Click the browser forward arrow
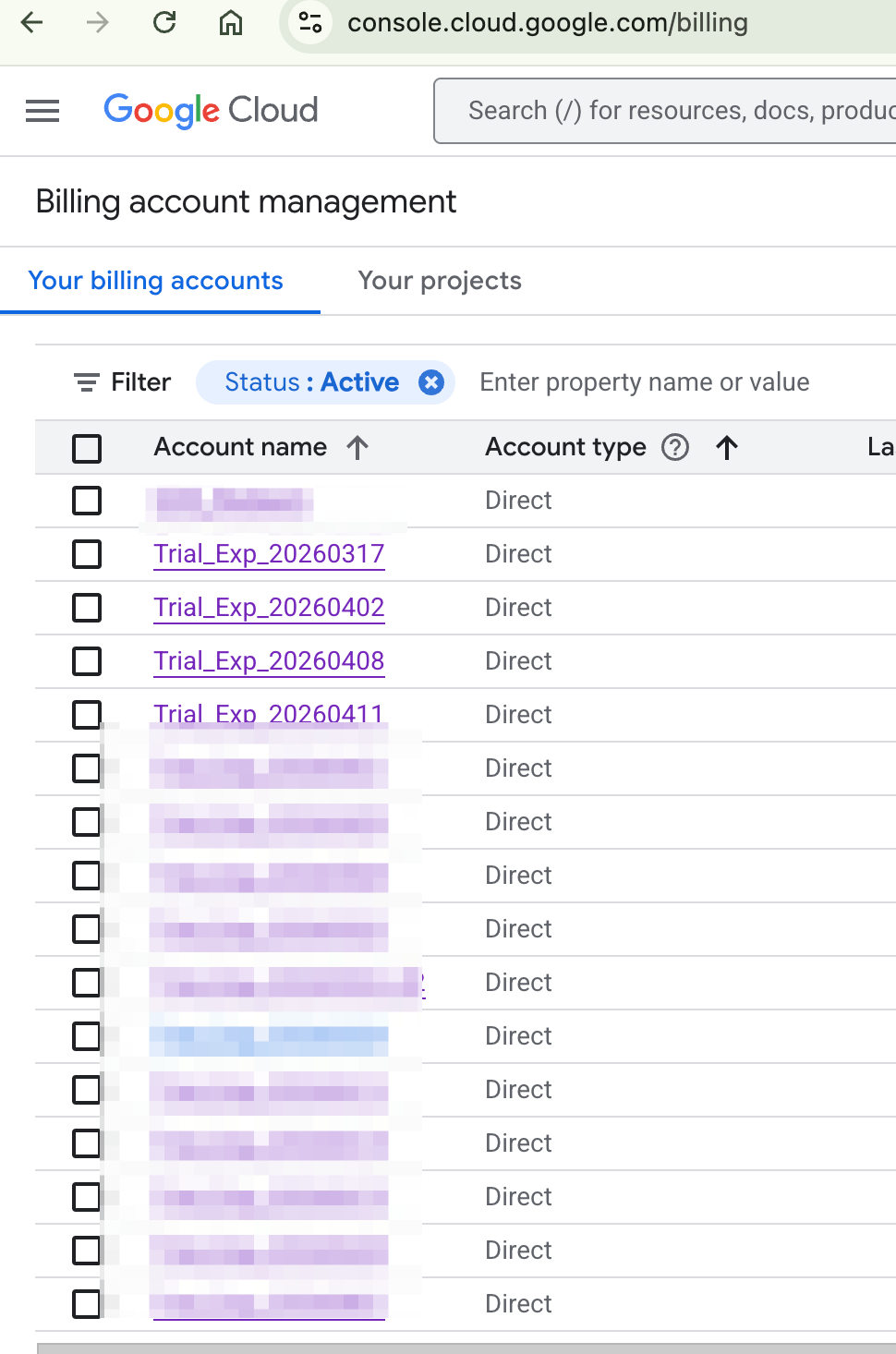 pyautogui.click(x=97, y=22)
